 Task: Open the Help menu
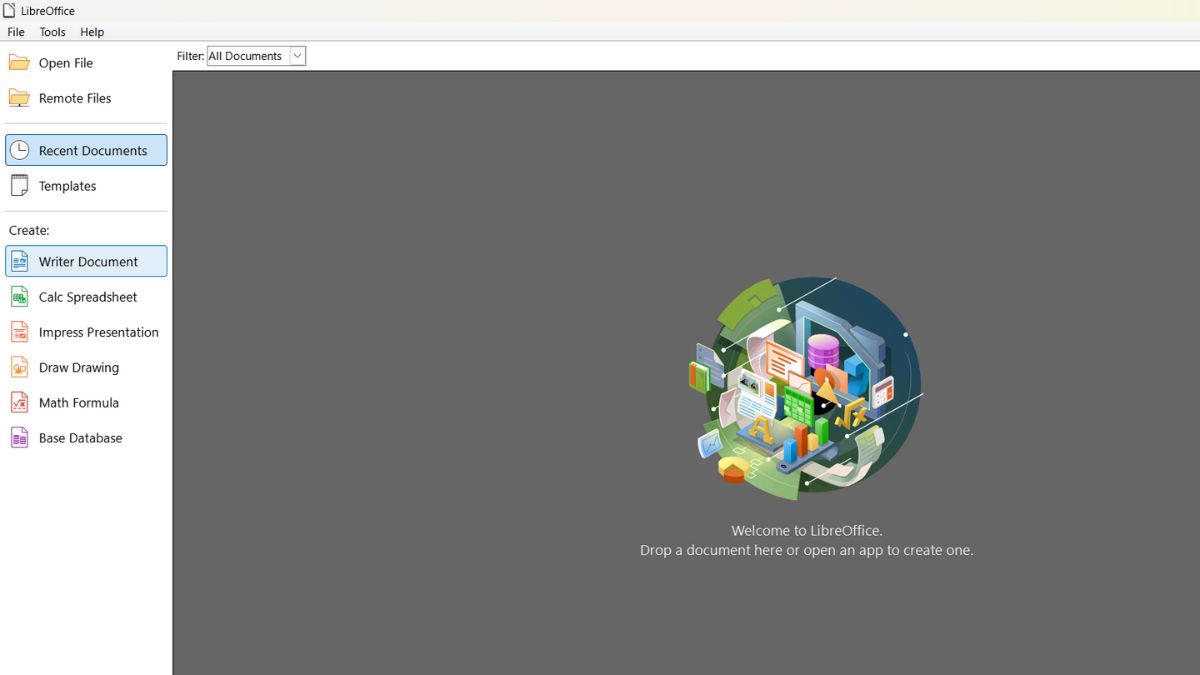click(92, 32)
